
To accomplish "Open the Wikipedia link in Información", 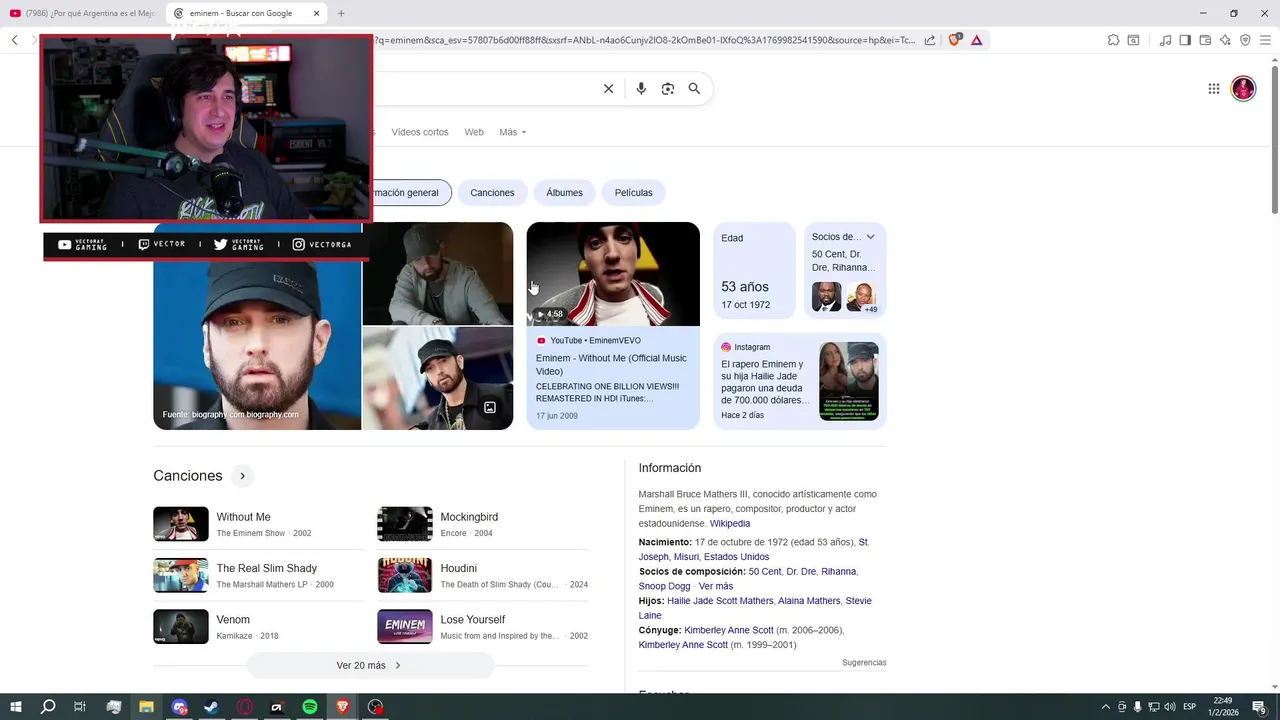I will coord(730,523).
